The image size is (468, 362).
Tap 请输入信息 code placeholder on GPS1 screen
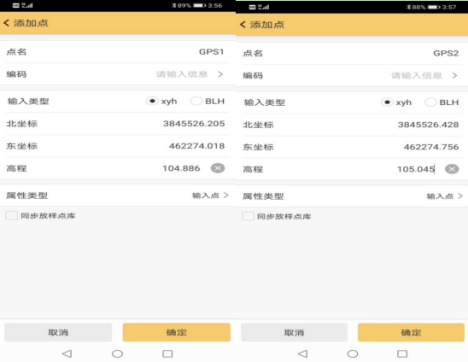182,74
